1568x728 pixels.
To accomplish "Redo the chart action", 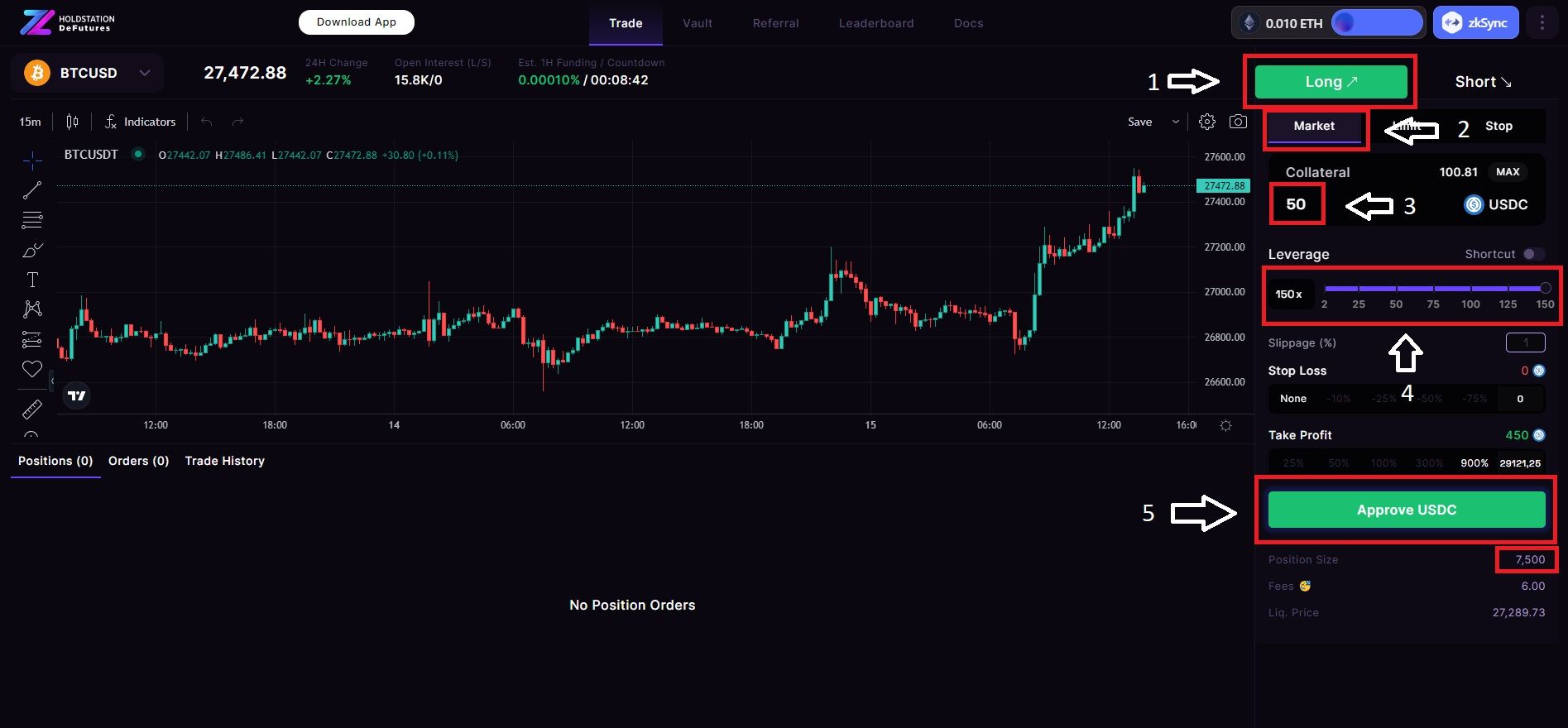I will click(x=237, y=122).
